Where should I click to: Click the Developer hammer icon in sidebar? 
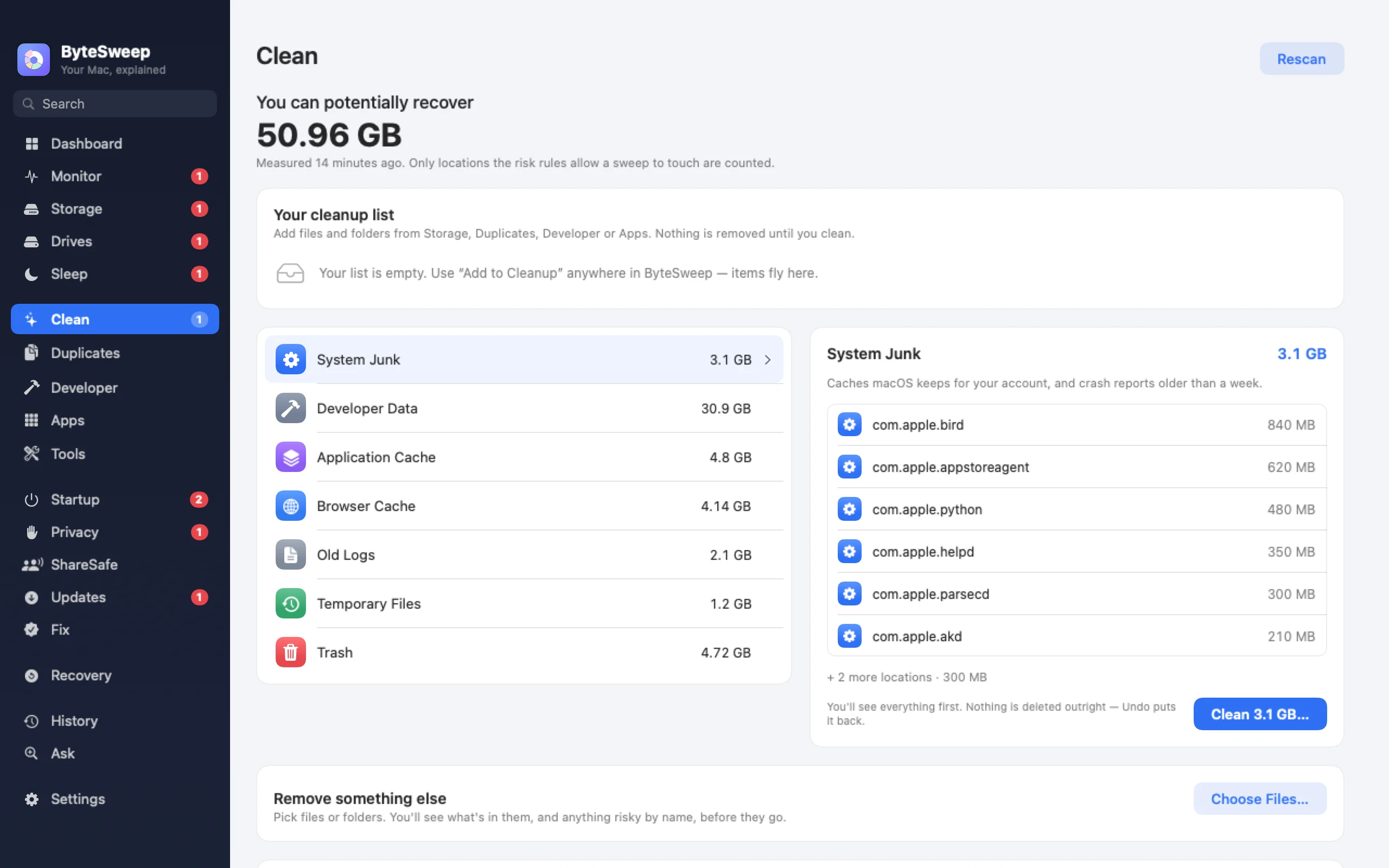coord(31,387)
